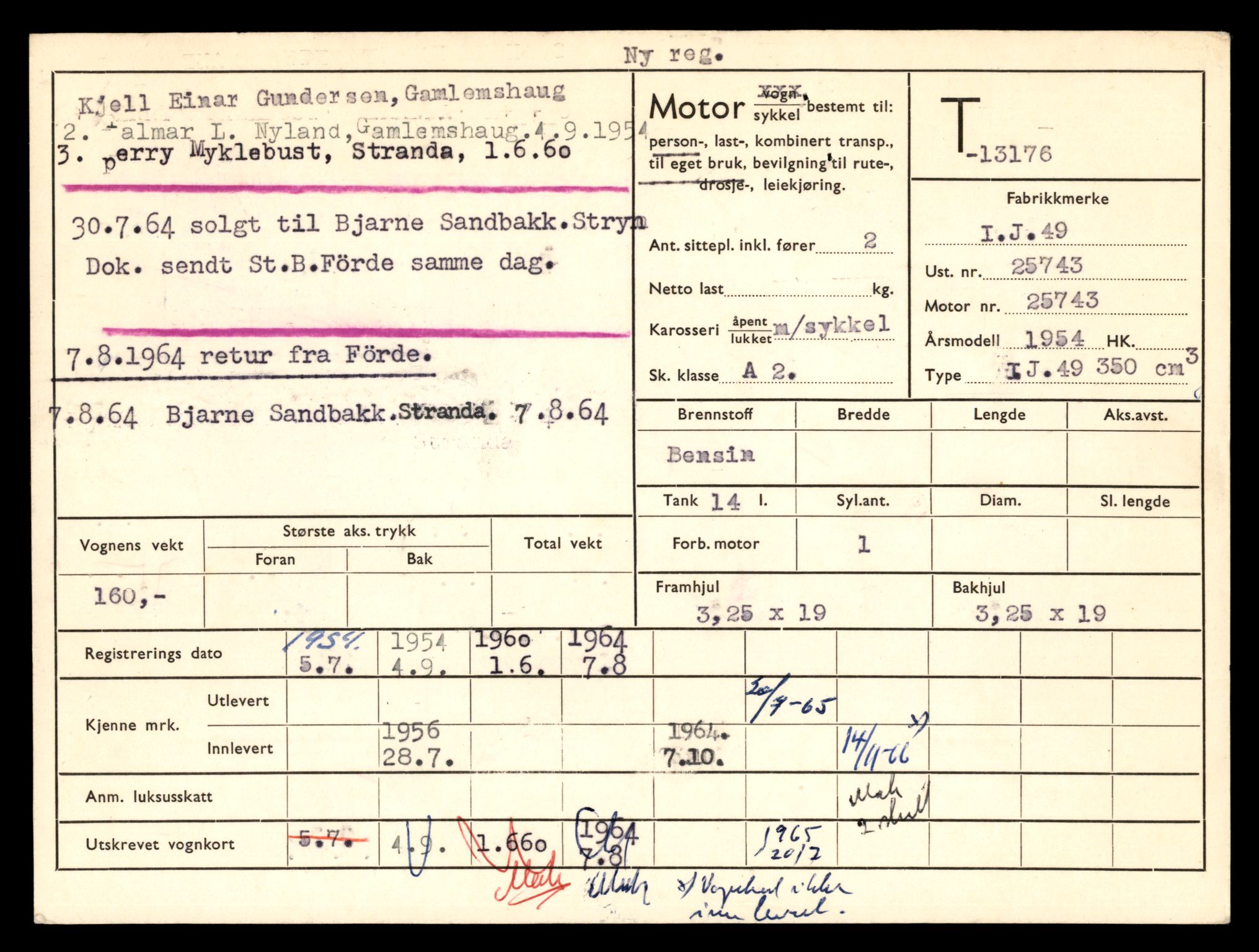Click the upper pink divider line
The height and width of the screenshot is (952, 1259).
(x=346, y=188)
